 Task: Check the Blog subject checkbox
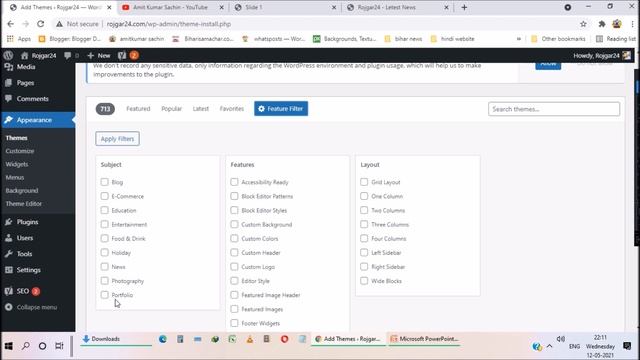click(x=104, y=182)
